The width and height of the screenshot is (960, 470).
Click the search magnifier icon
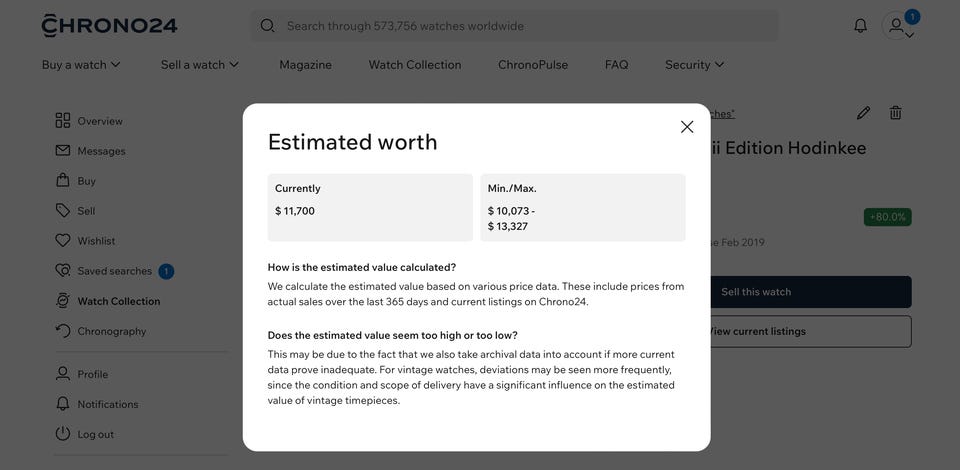click(x=267, y=26)
